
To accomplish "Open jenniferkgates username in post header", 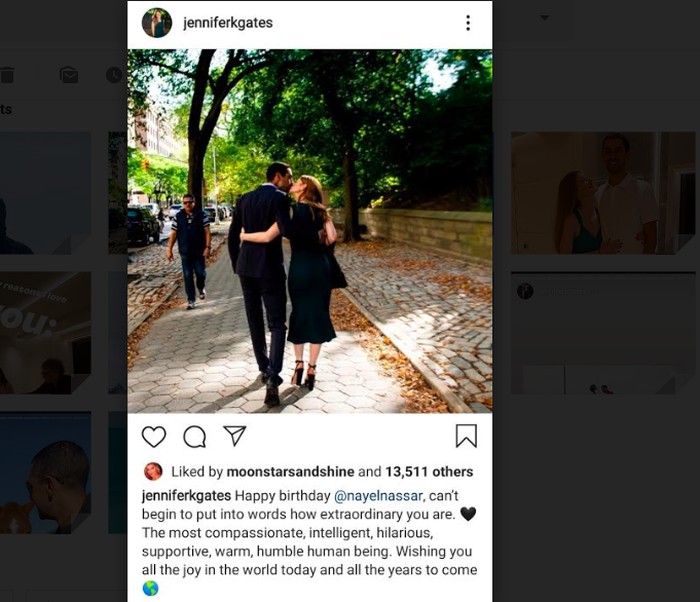I will point(228,23).
